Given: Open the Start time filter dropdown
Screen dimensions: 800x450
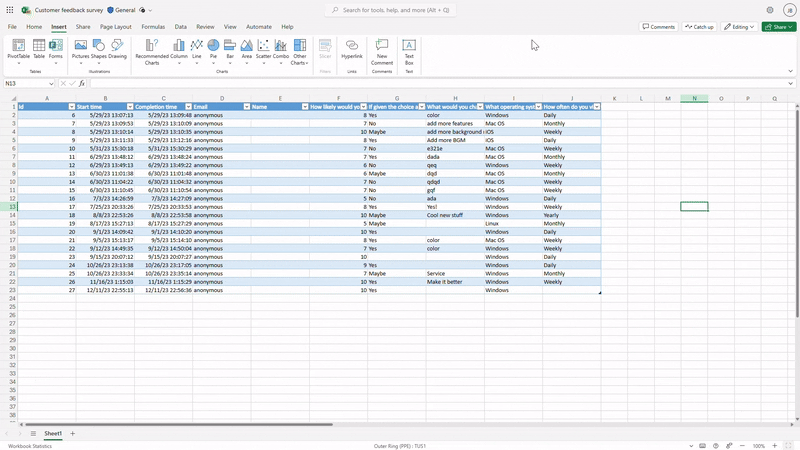Looking at the screenshot, I should point(130,107).
